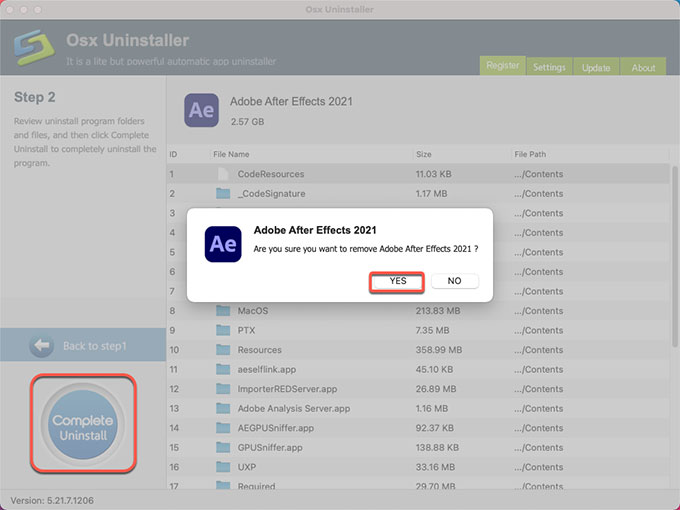Click the 45.10 KB size value
This screenshot has height=510, width=680.
434,369
